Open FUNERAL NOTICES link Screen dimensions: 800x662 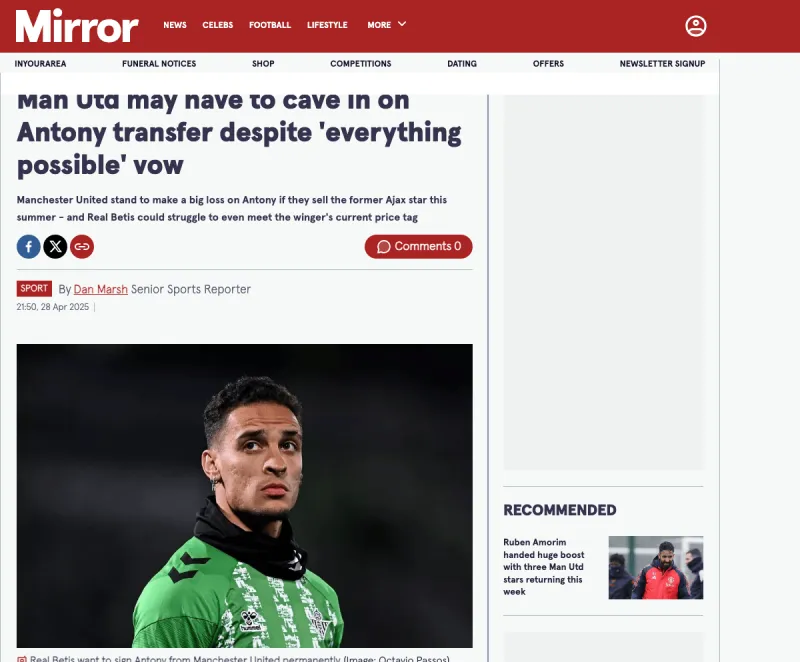pos(159,64)
